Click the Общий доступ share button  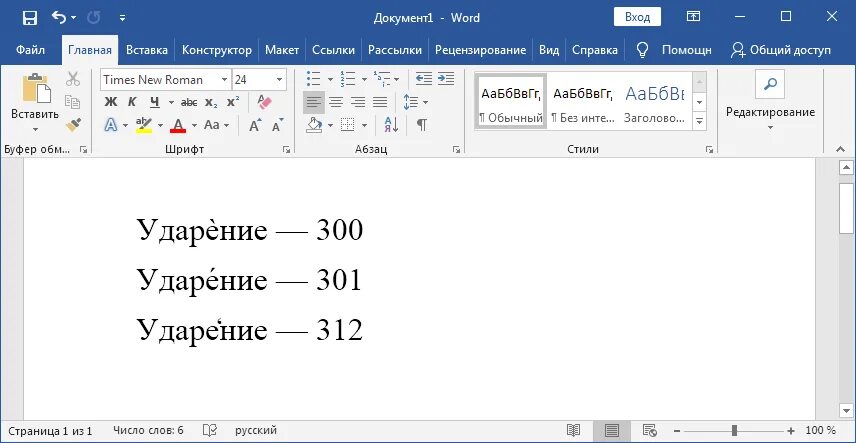(781, 50)
